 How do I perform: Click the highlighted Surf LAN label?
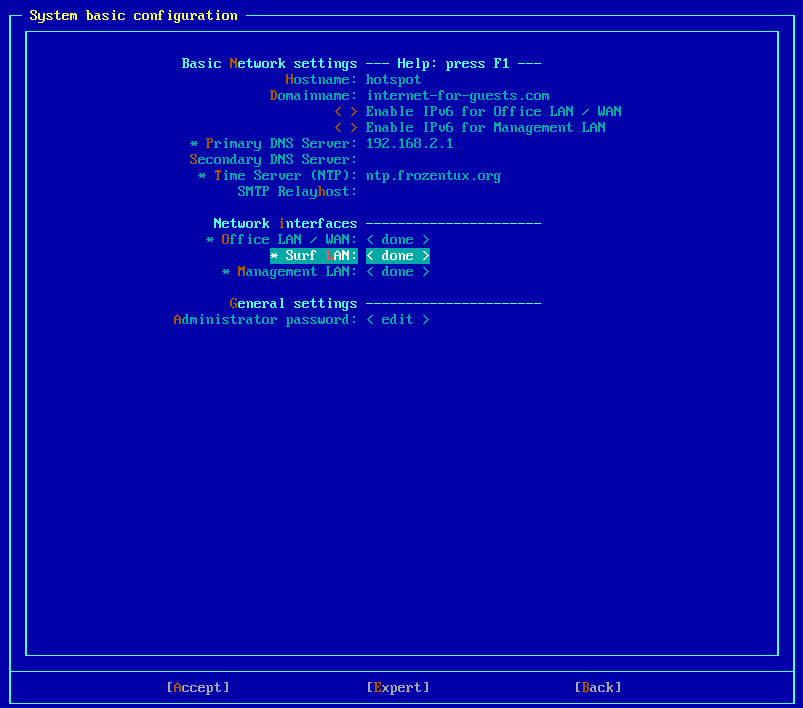314,256
